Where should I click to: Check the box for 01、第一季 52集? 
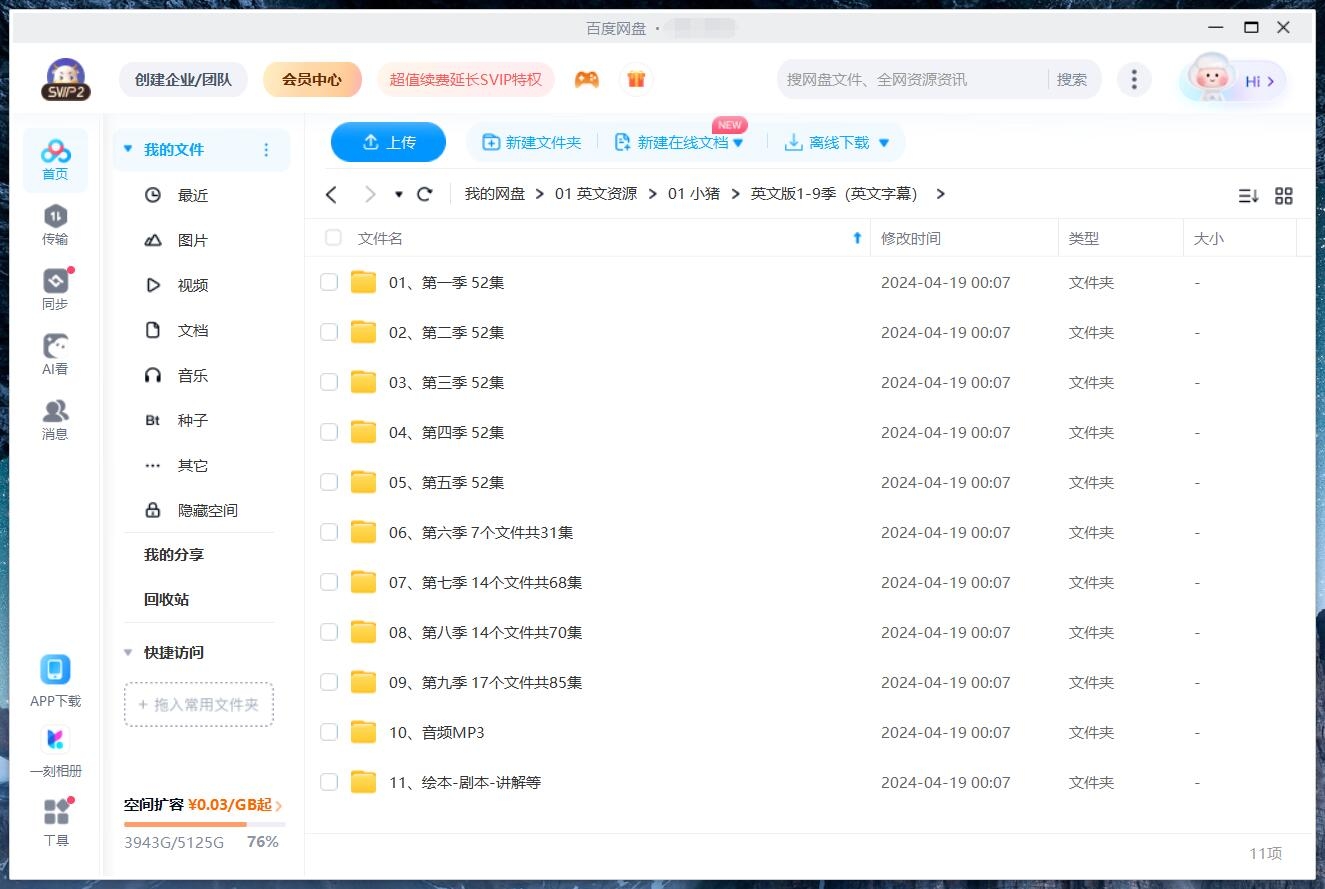click(x=329, y=282)
